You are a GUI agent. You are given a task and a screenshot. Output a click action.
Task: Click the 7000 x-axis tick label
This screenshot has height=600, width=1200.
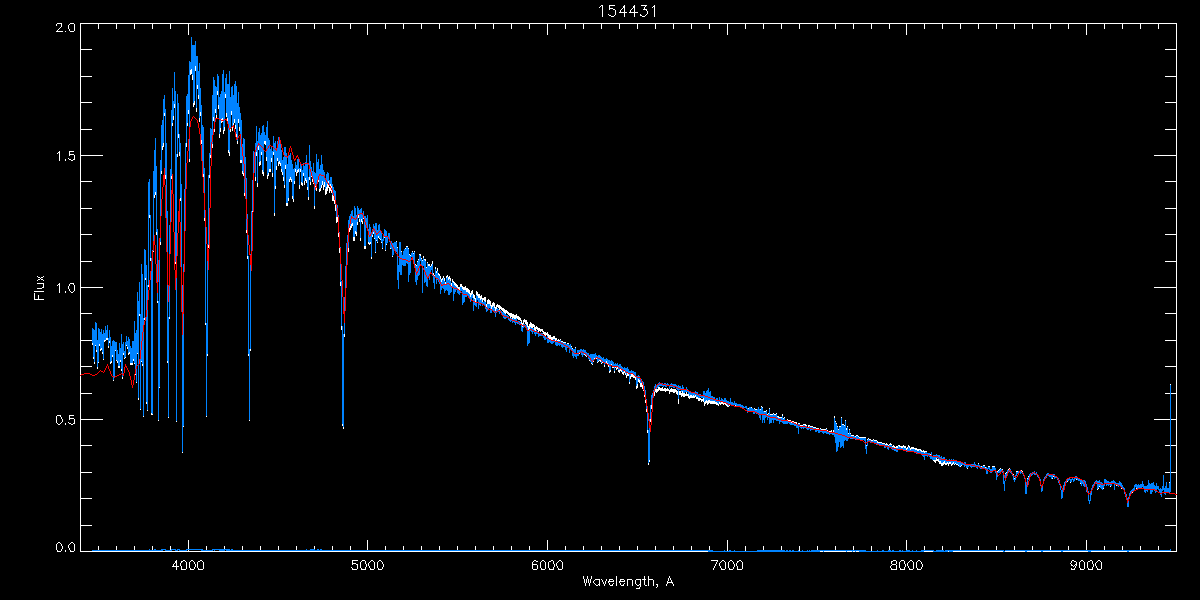[727, 563]
